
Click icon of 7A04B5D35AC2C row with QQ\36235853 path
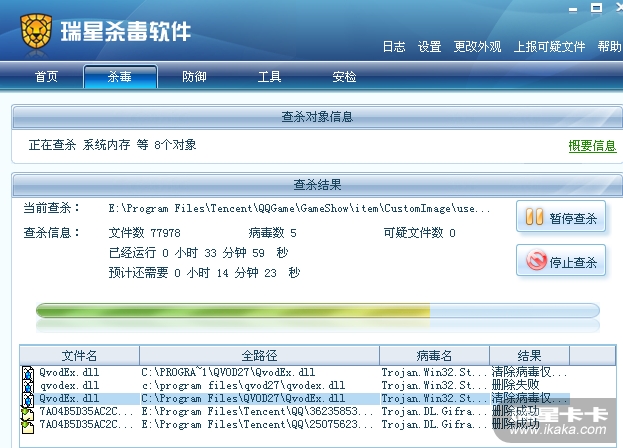click(x=28, y=413)
